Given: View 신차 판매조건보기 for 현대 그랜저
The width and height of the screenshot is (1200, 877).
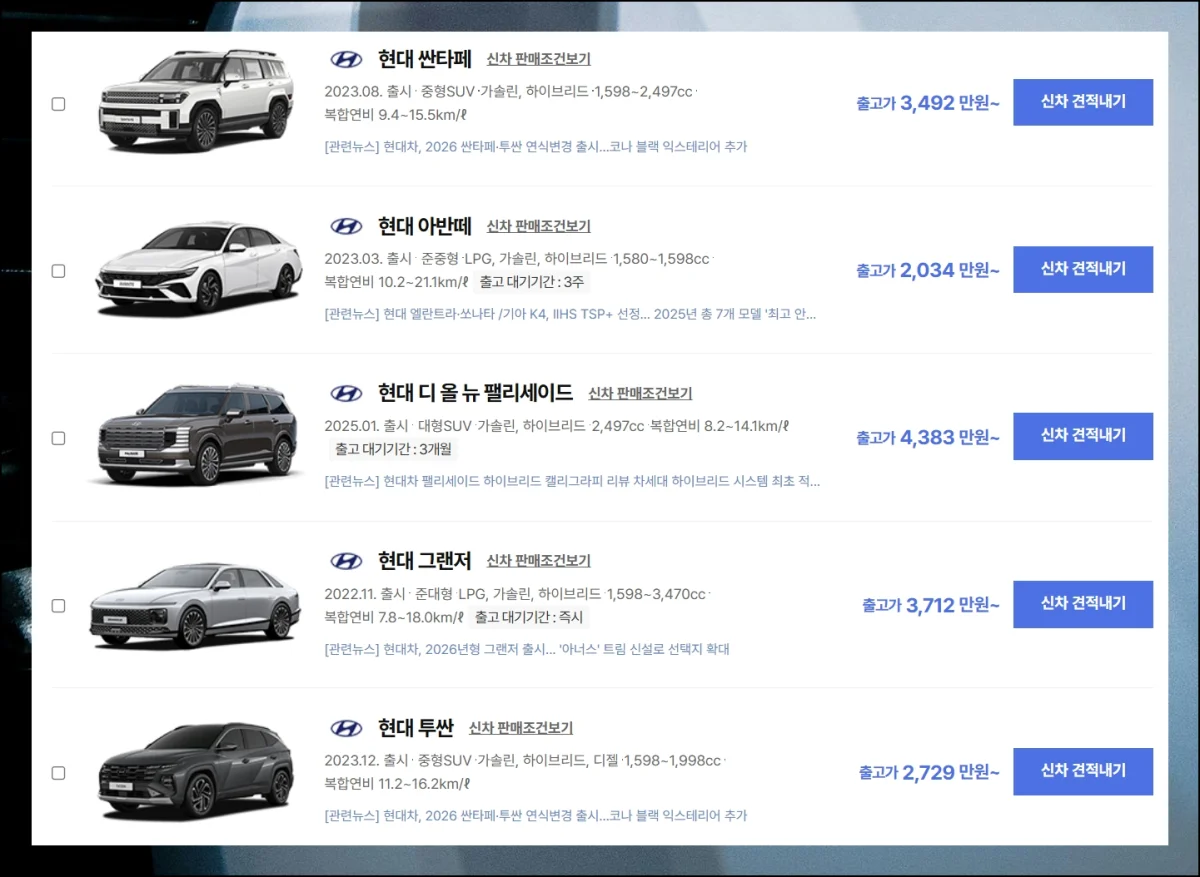Looking at the screenshot, I should coord(539,561).
